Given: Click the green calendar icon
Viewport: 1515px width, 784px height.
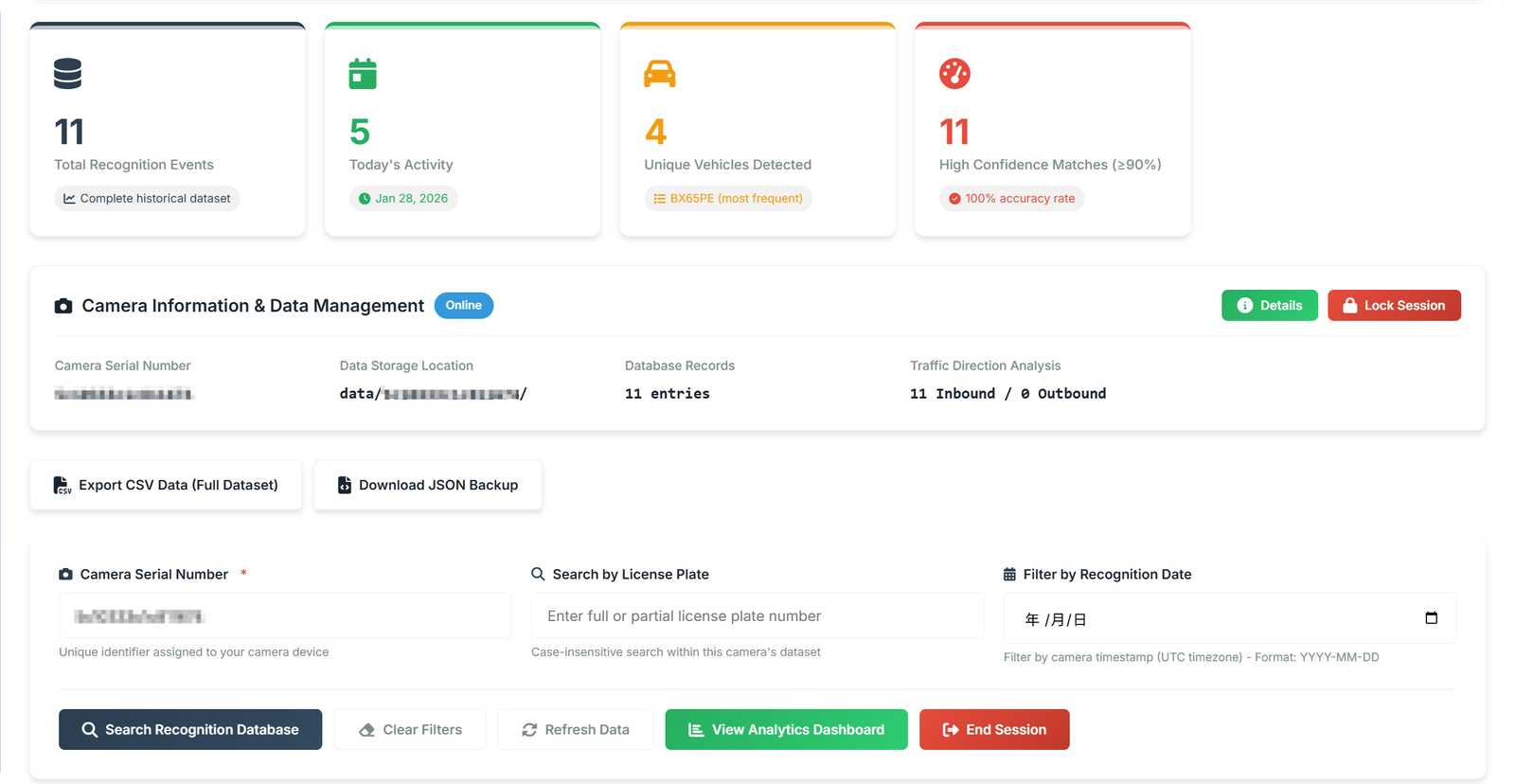Looking at the screenshot, I should tap(363, 74).
